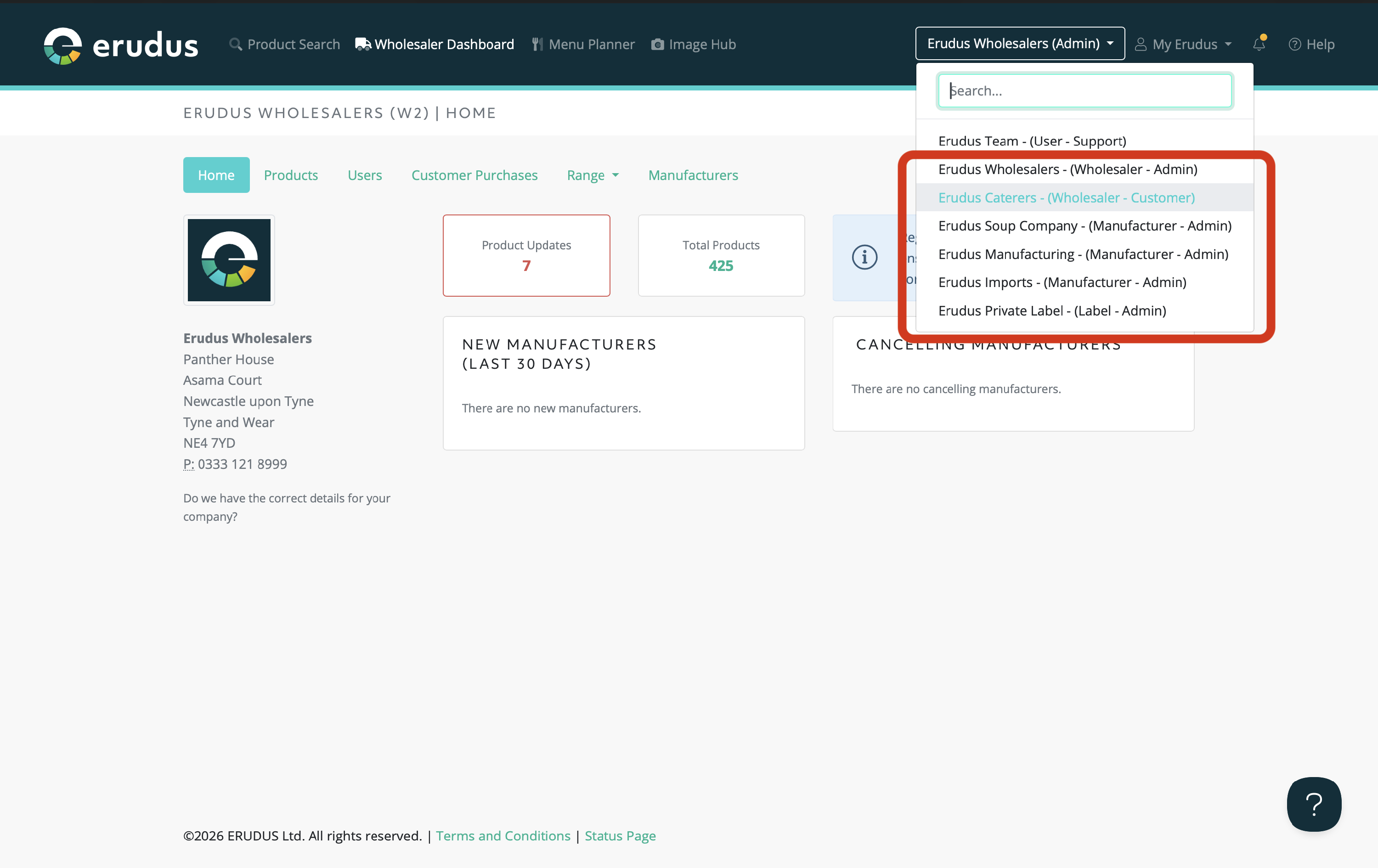Viewport: 1378px width, 868px height.
Task: Open Product Search magnifier icon
Action: pyautogui.click(x=235, y=44)
